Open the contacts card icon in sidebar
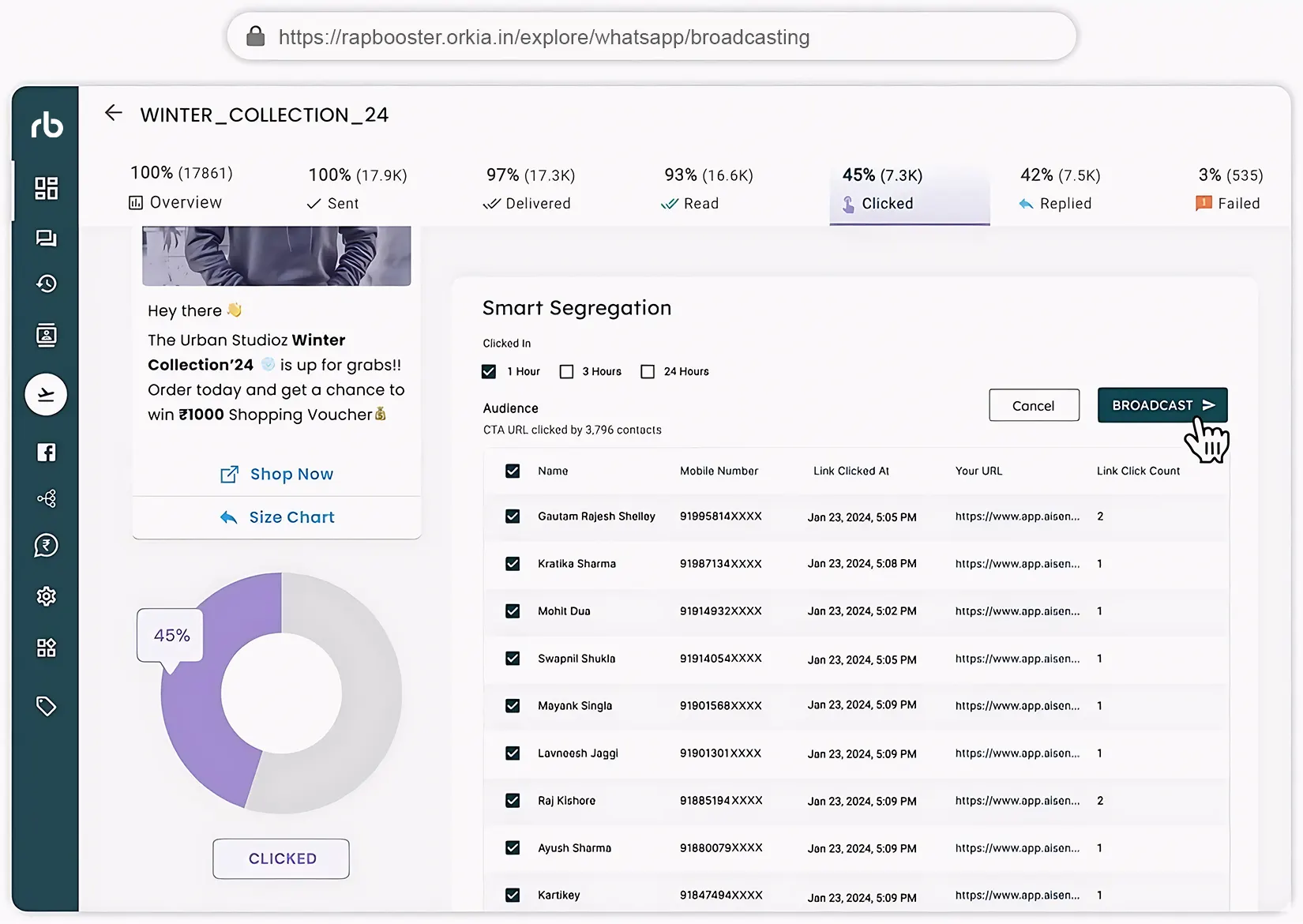The width and height of the screenshot is (1303, 924). [x=45, y=334]
